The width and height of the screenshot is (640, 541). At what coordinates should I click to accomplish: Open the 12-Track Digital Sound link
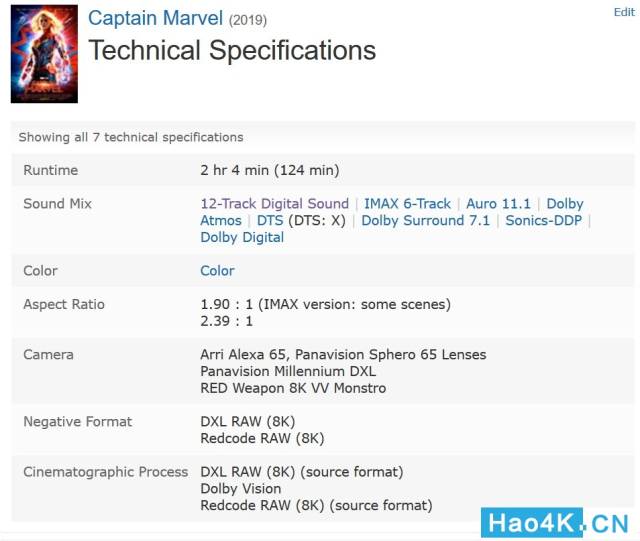[x=274, y=204]
